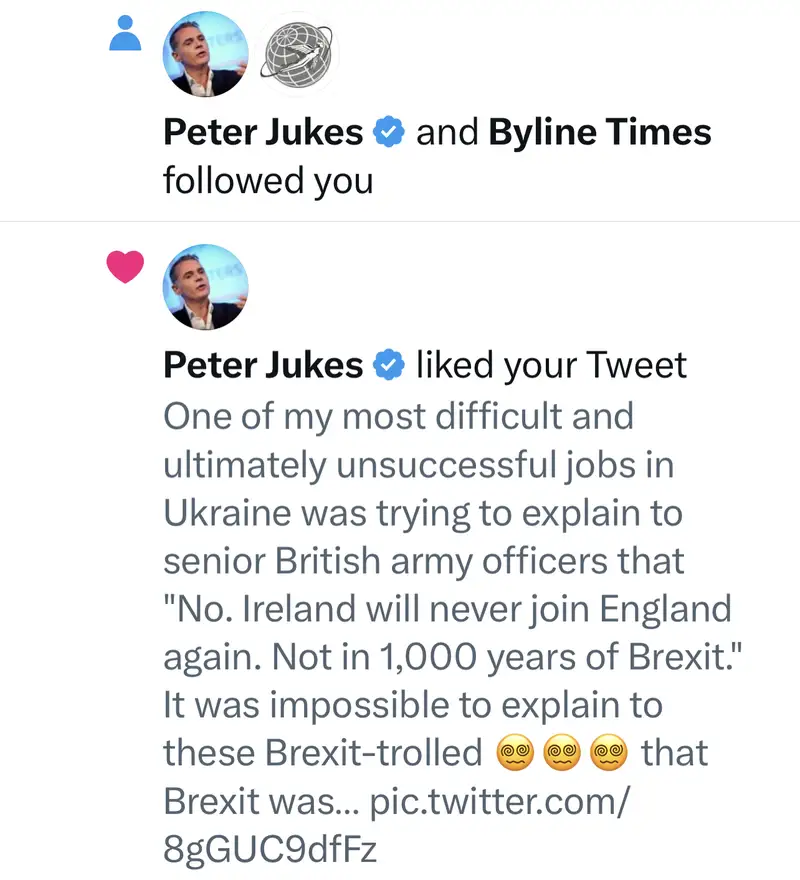Open Peter Jukes avatar in follow notification
The width and height of the screenshot is (800, 880).
coord(205,54)
